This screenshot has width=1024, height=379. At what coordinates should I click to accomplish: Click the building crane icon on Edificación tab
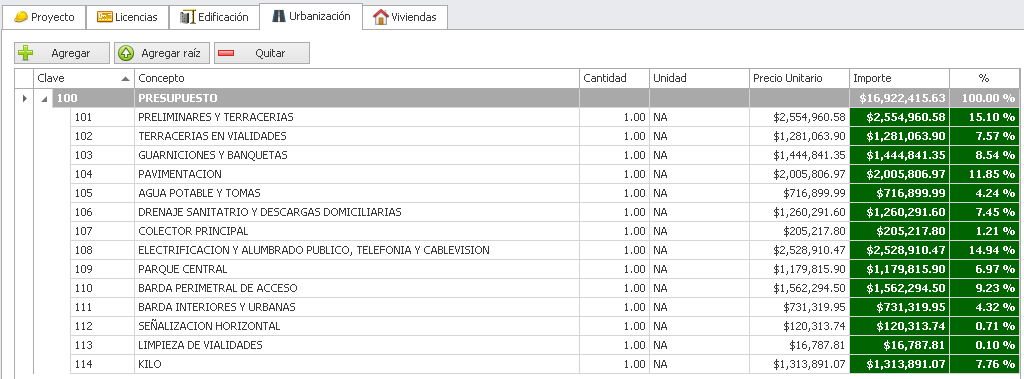188,17
